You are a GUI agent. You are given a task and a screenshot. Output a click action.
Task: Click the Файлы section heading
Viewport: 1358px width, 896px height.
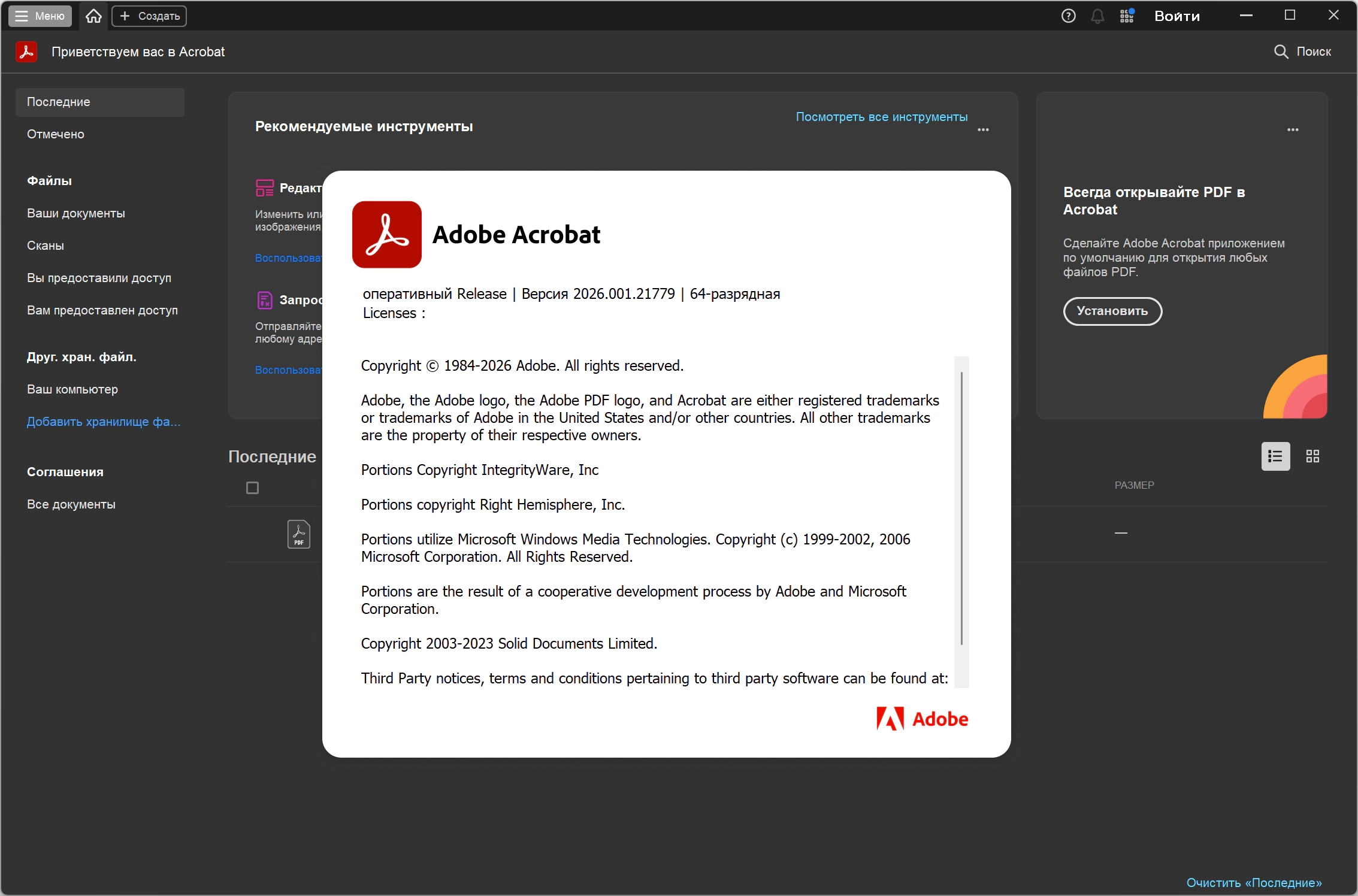(50, 181)
